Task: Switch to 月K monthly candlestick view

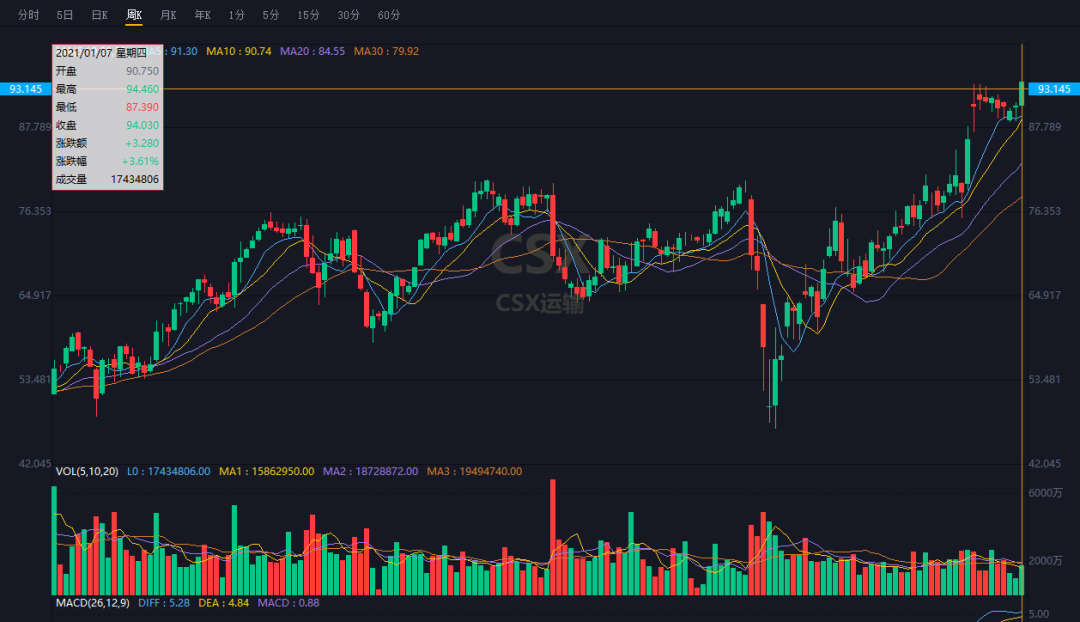Action: (168, 15)
